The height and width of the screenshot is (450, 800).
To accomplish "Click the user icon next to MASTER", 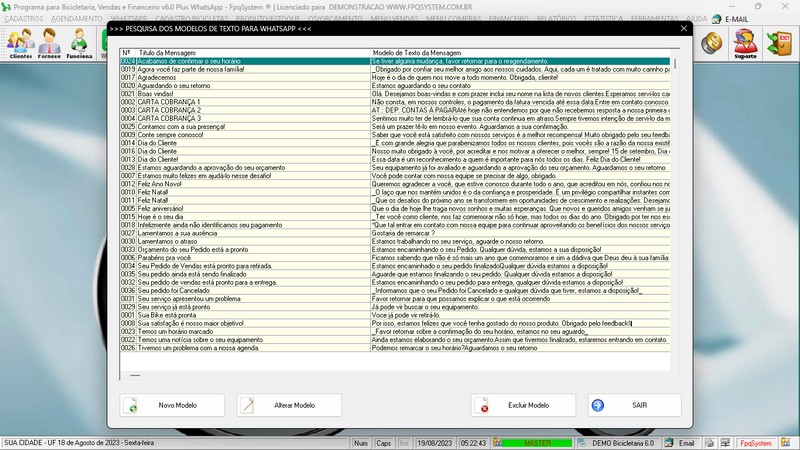I will (x=497, y=443).
